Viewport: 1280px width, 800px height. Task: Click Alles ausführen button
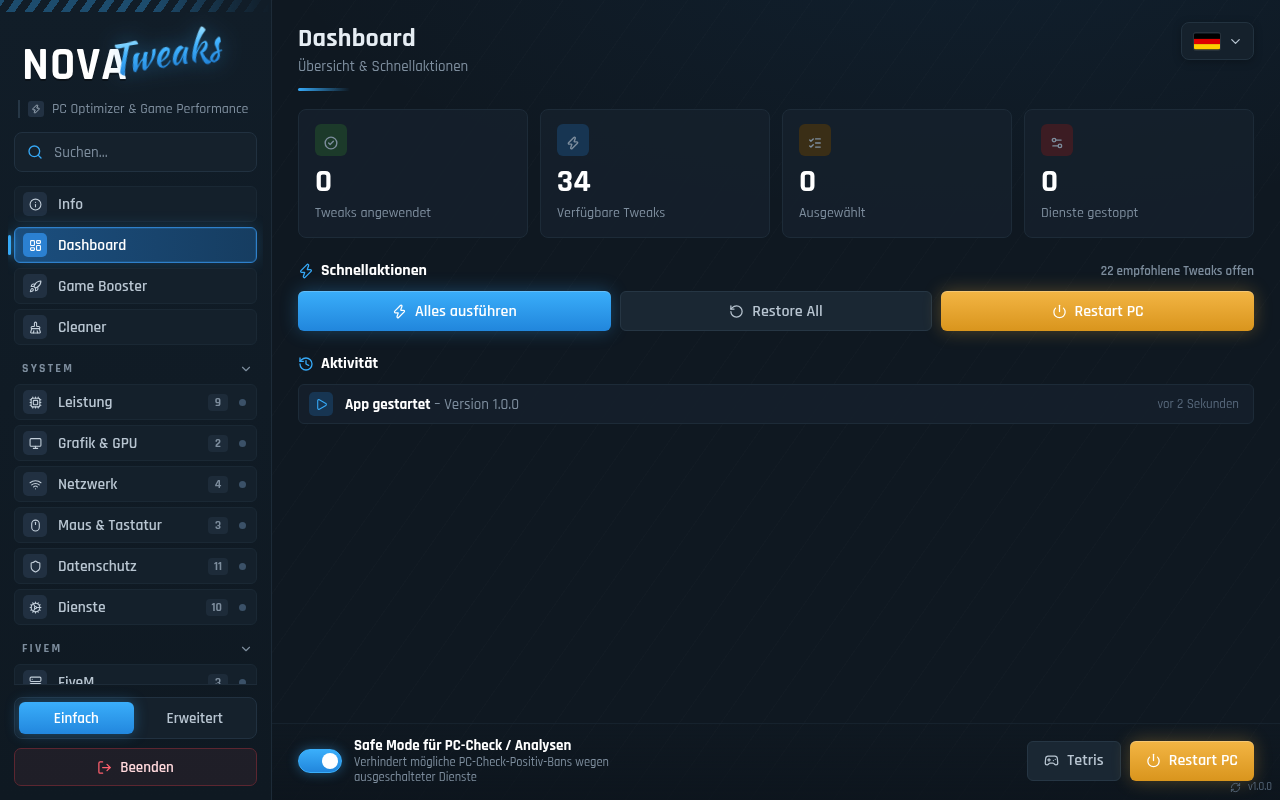(454, 311)
